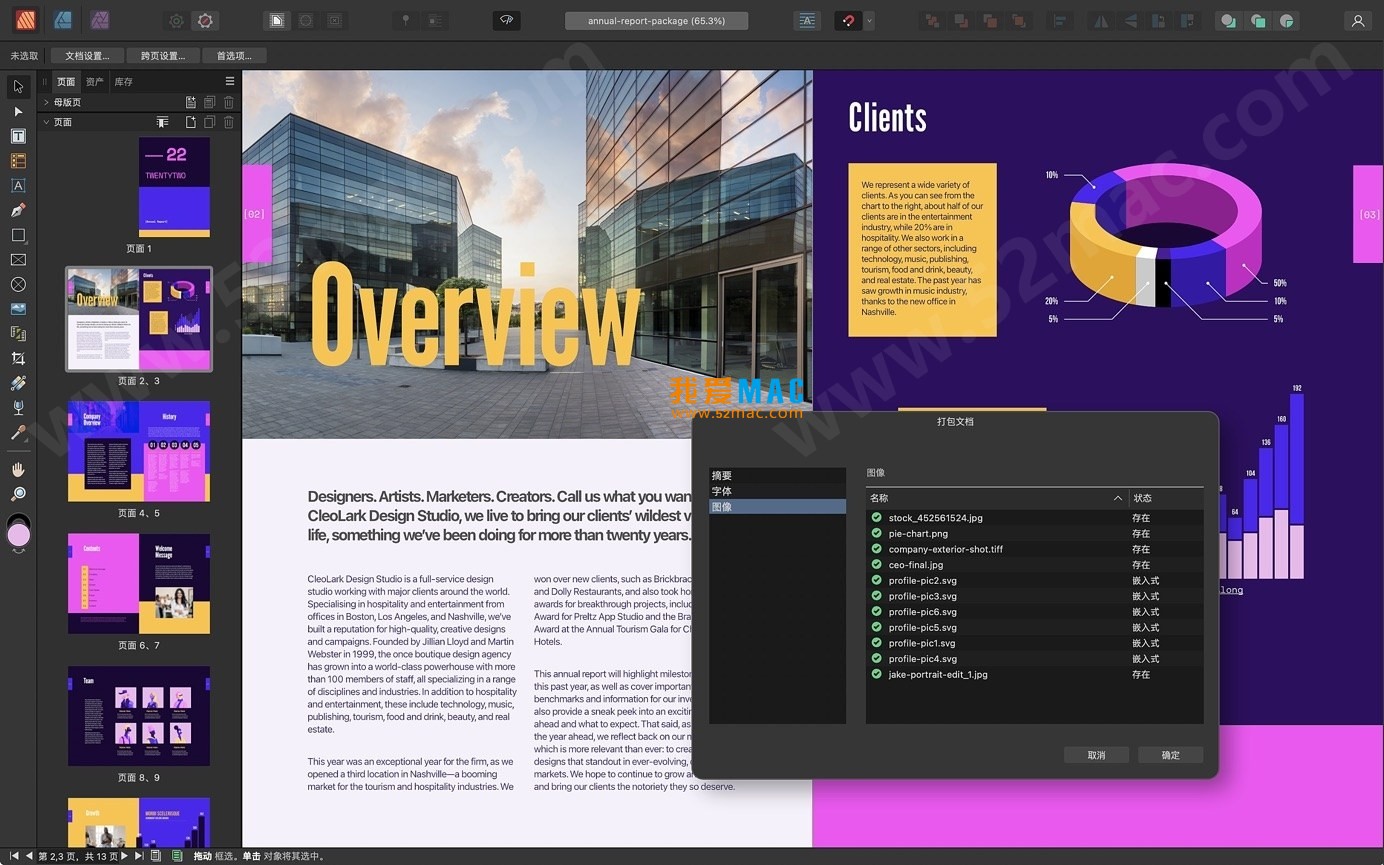The height and width of the screenshot is (865, 1384).
Task: Click the 确定 button
Action: pos(1170,755)
